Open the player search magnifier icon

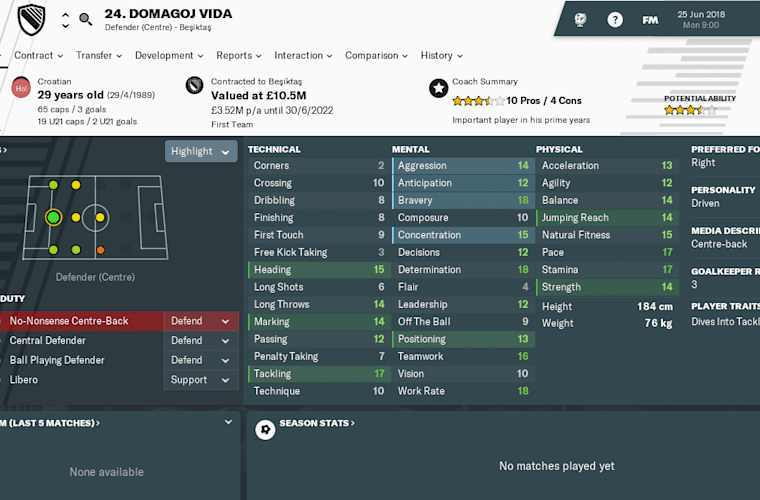tap(86, 19)
